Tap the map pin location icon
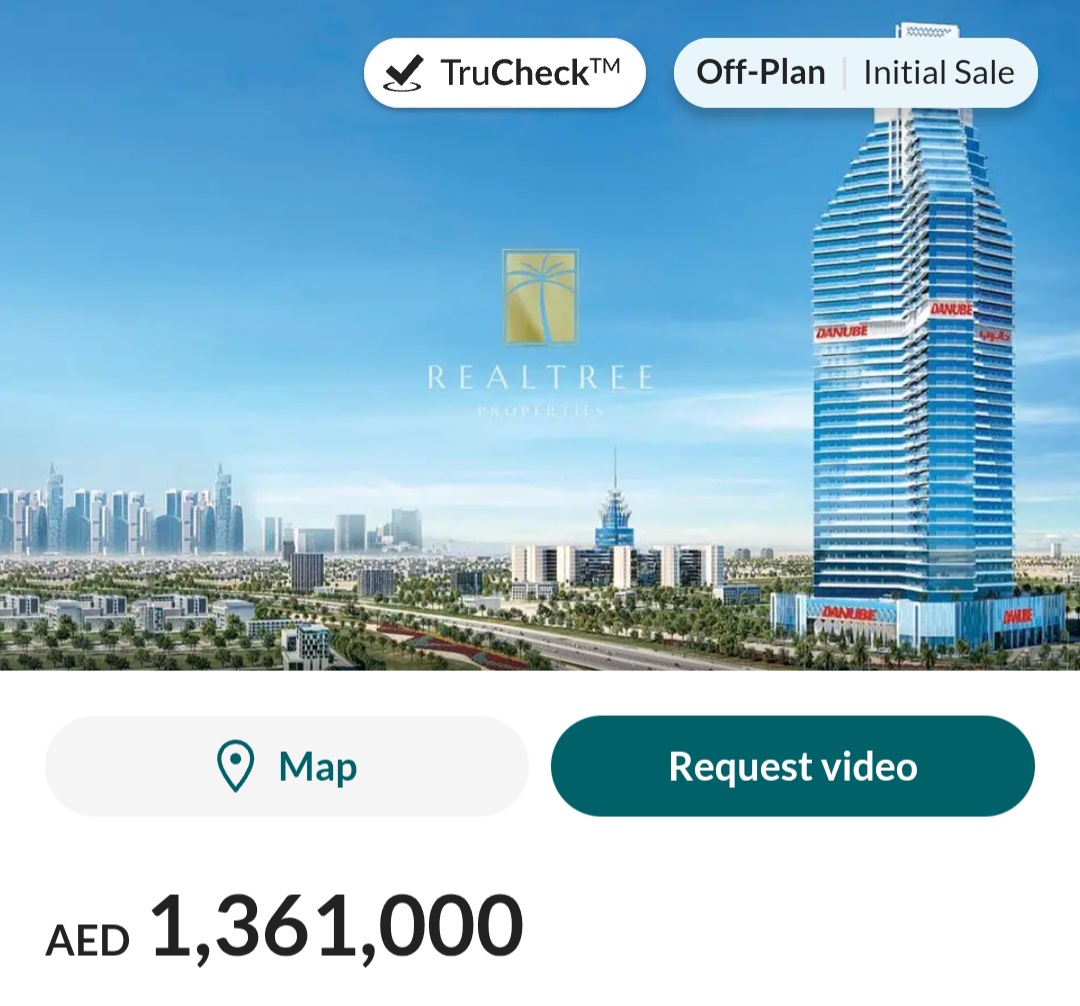This screenshot has height=1006, width=1080. pyautogui.click(x=236, y=766)
